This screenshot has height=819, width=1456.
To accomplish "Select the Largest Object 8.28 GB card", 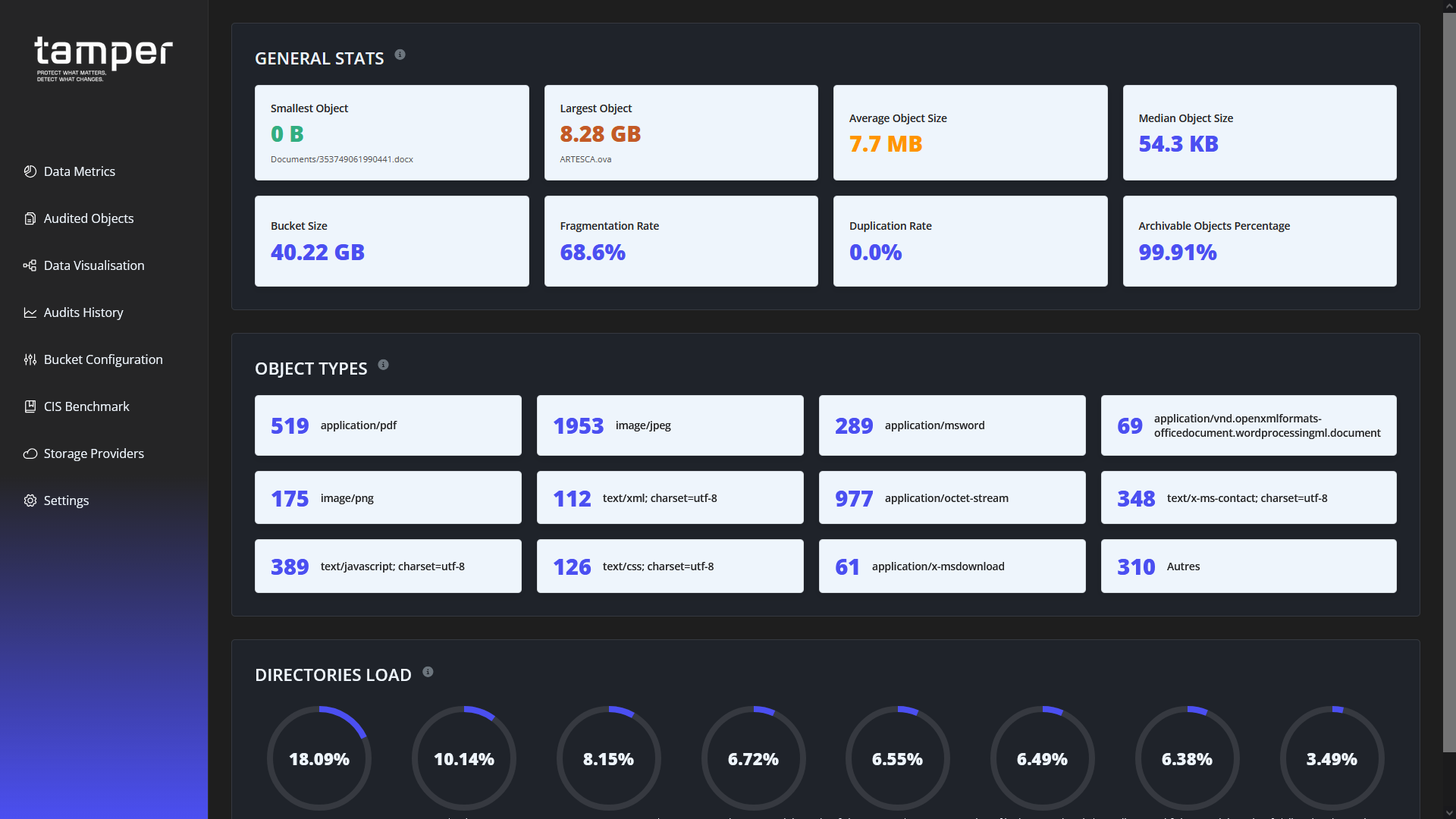I will pyautogui.click(x=680, y=133).
